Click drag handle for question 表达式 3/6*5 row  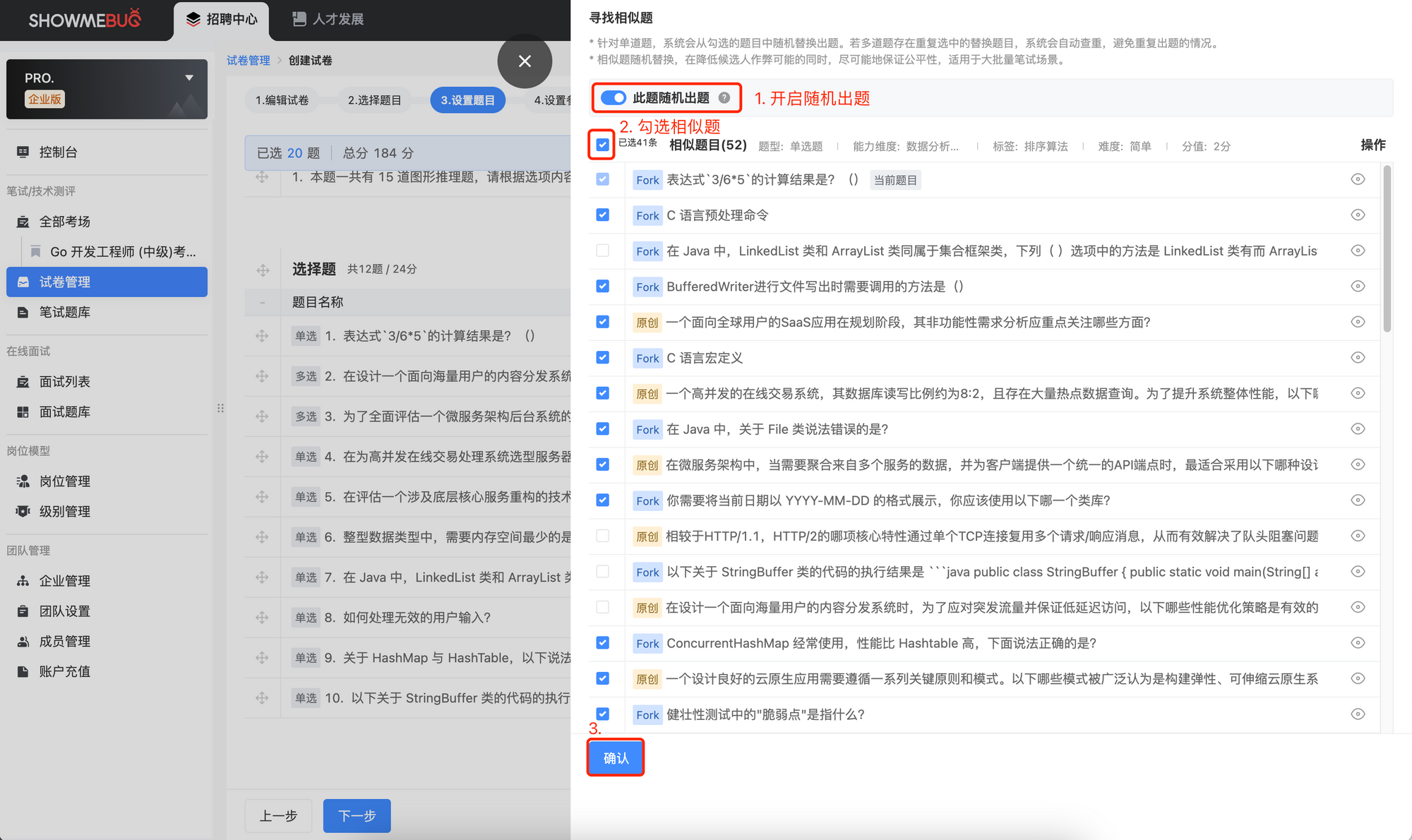click(x=263, y=336)
